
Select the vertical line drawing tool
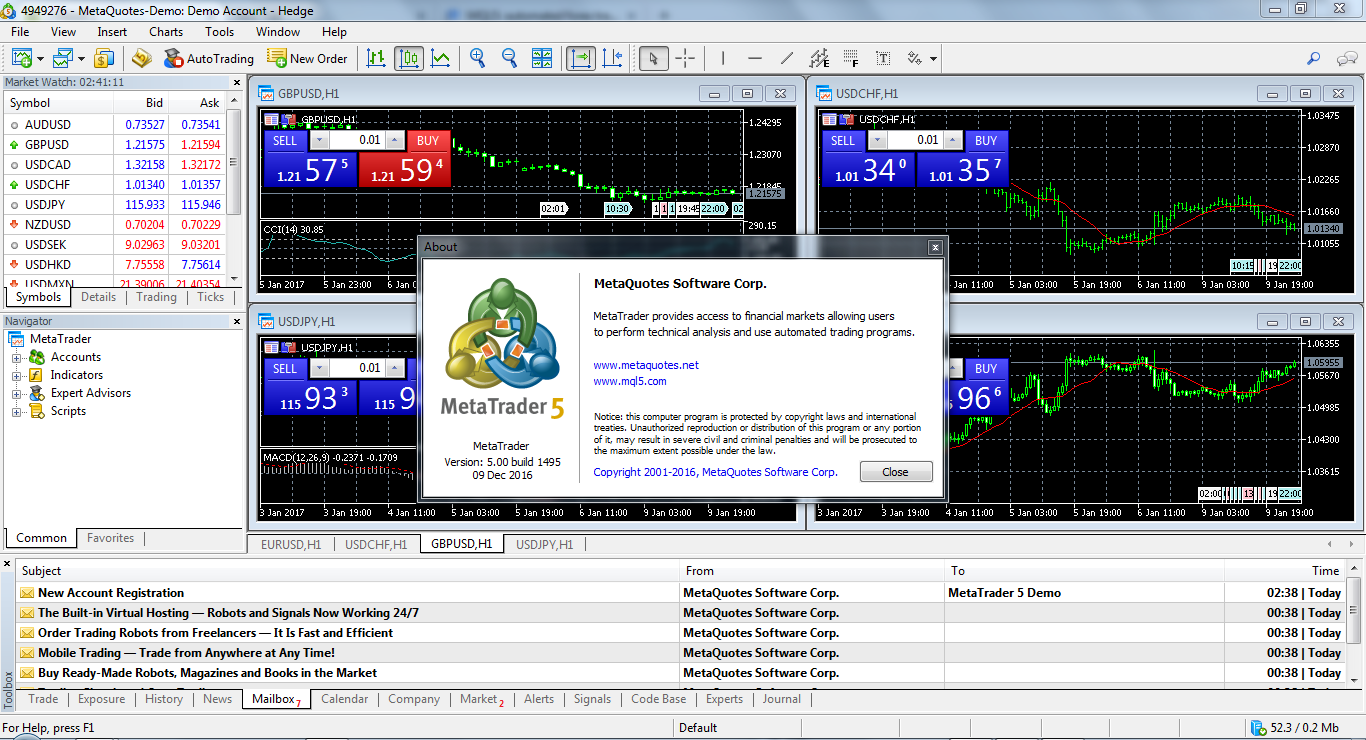coord(723,58)
